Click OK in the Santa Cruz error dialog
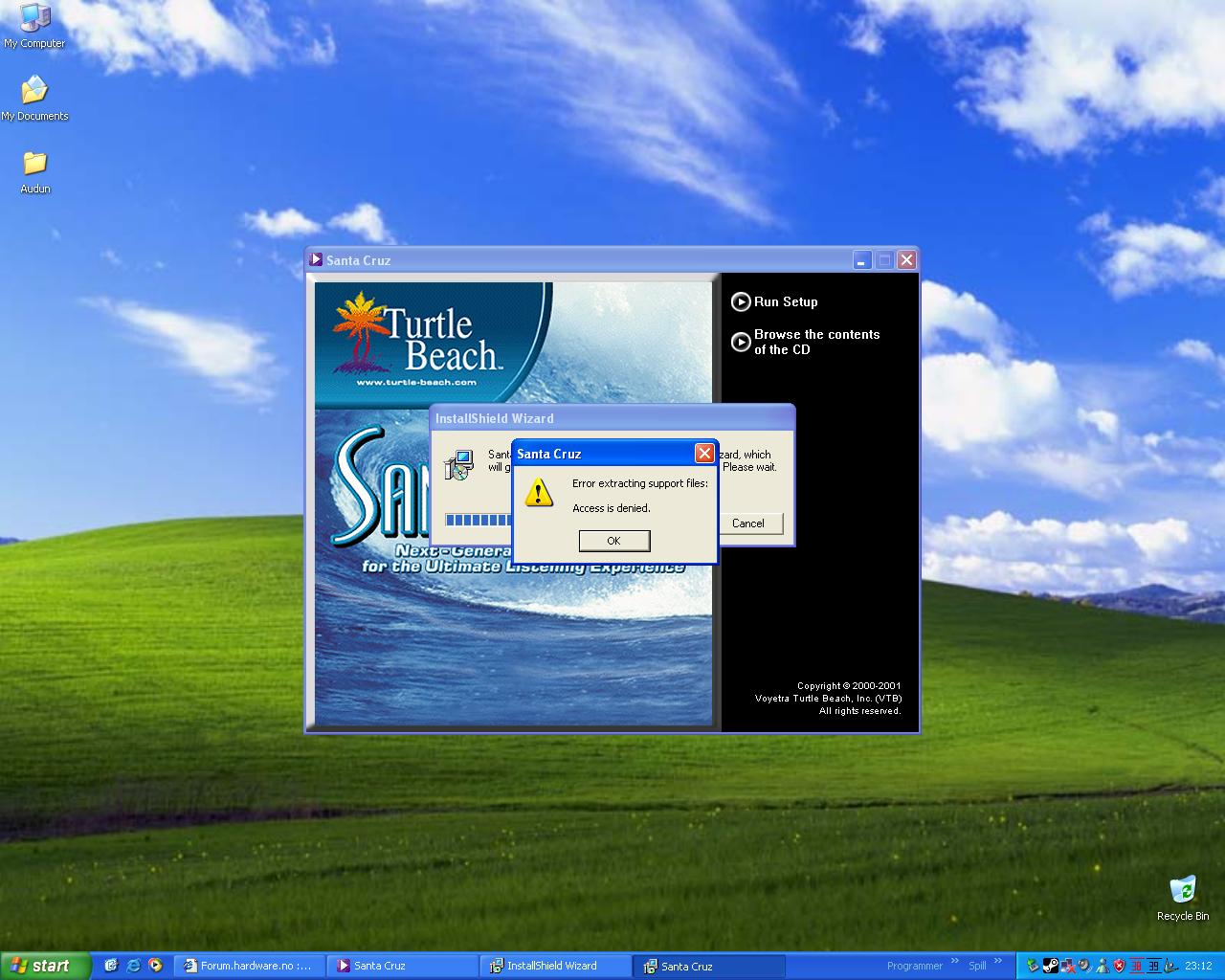 [614, 541]
